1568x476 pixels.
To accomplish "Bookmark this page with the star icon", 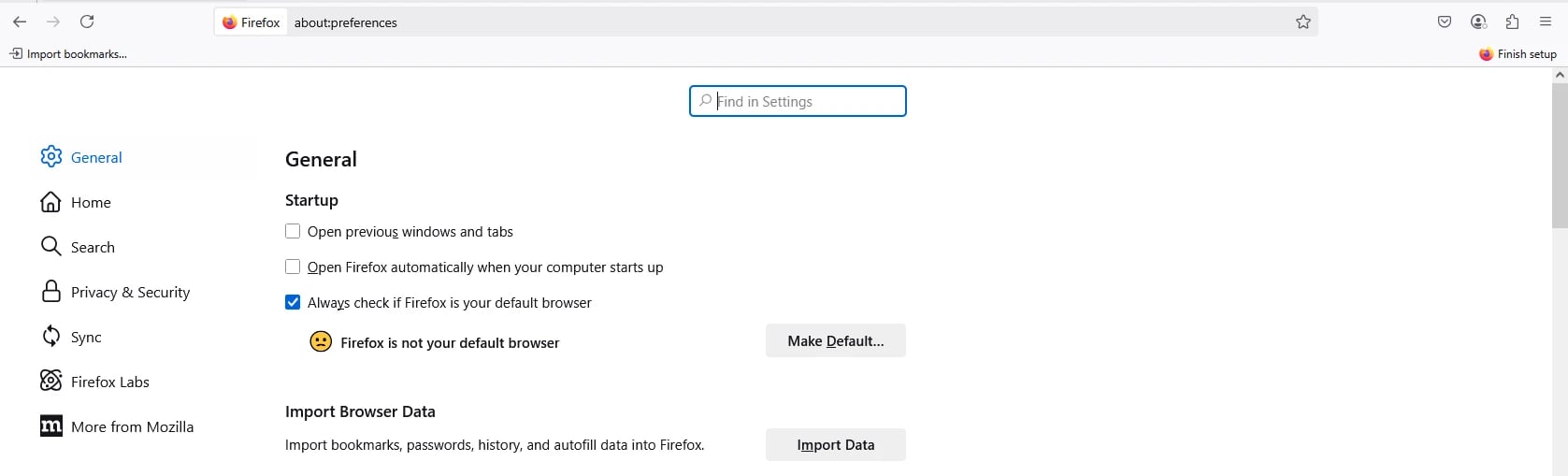I will 1303,22.
